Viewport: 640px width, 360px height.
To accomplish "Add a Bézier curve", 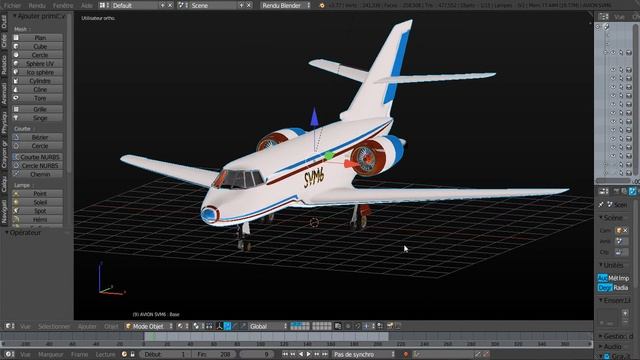I will point(38,137).
